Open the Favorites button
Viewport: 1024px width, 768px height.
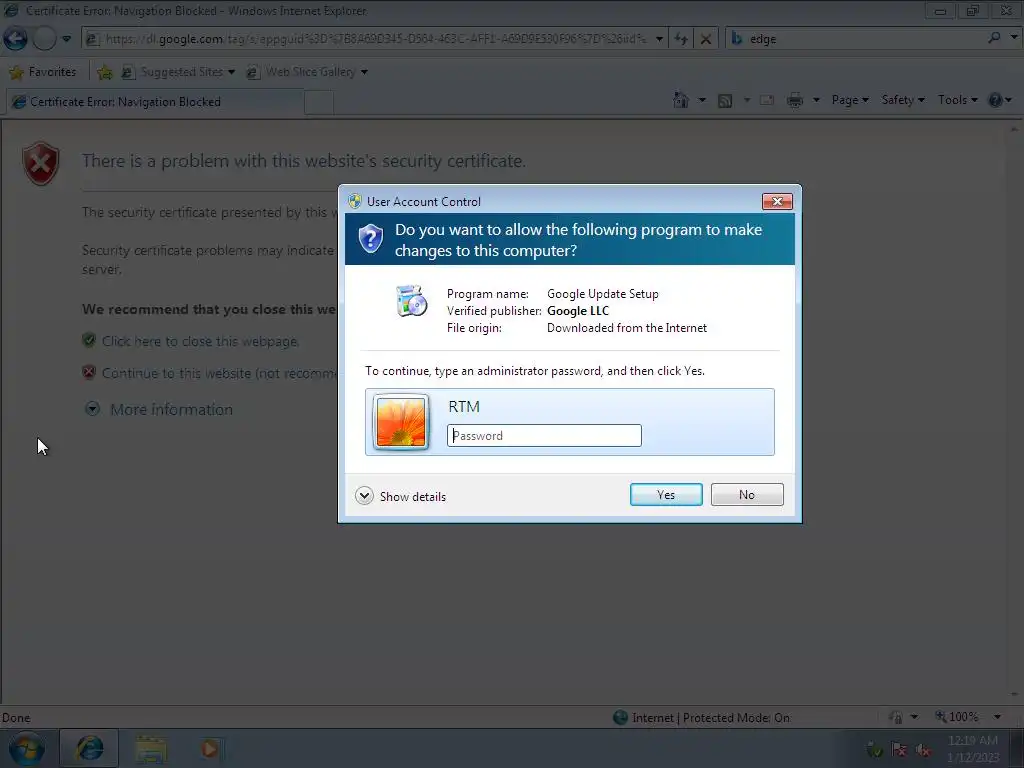[42, 72]
